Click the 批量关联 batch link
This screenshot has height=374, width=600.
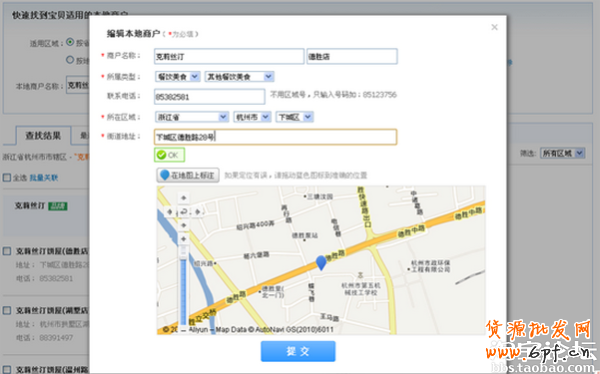click(x=44, y=178)
